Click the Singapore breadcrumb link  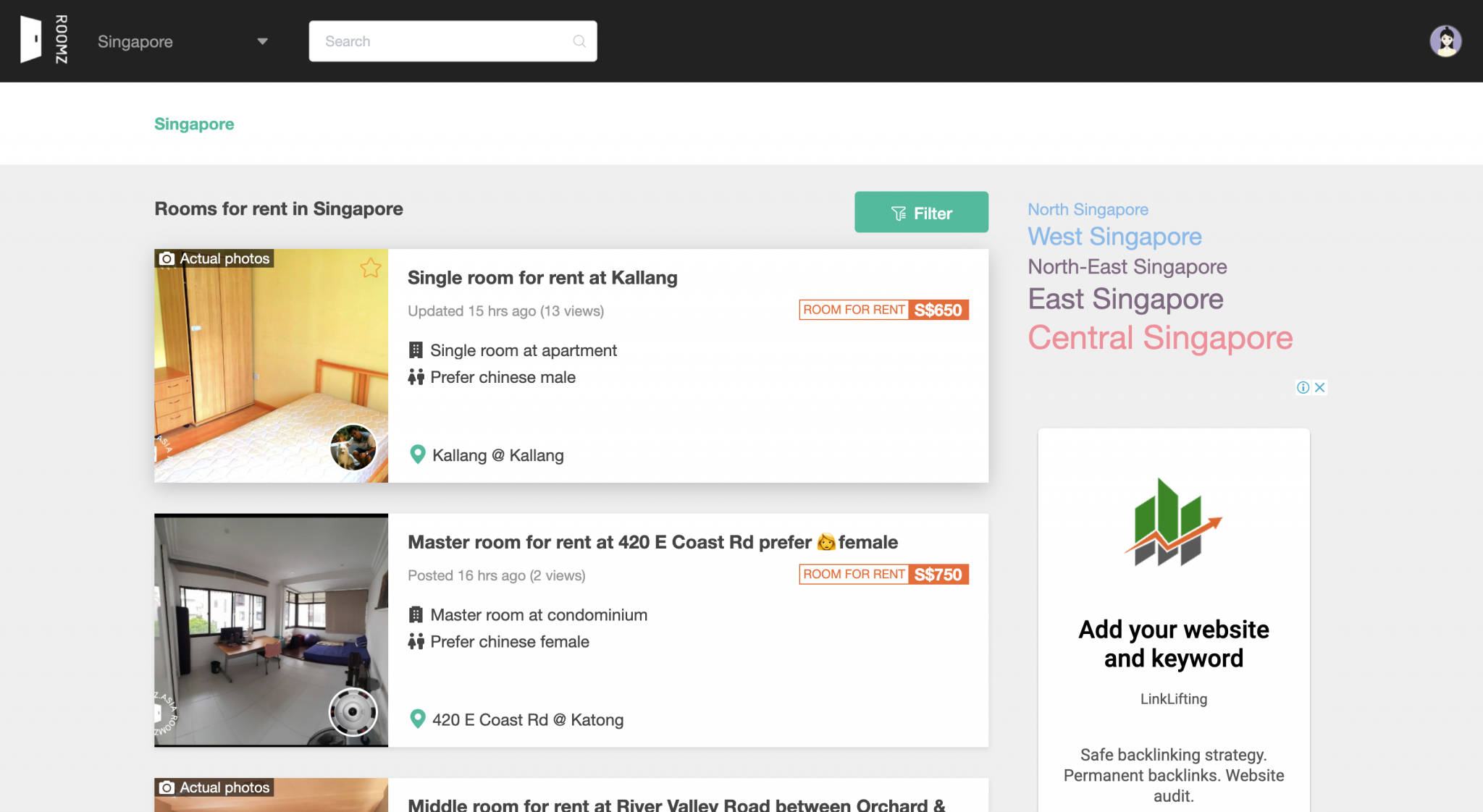click(194, 124)
